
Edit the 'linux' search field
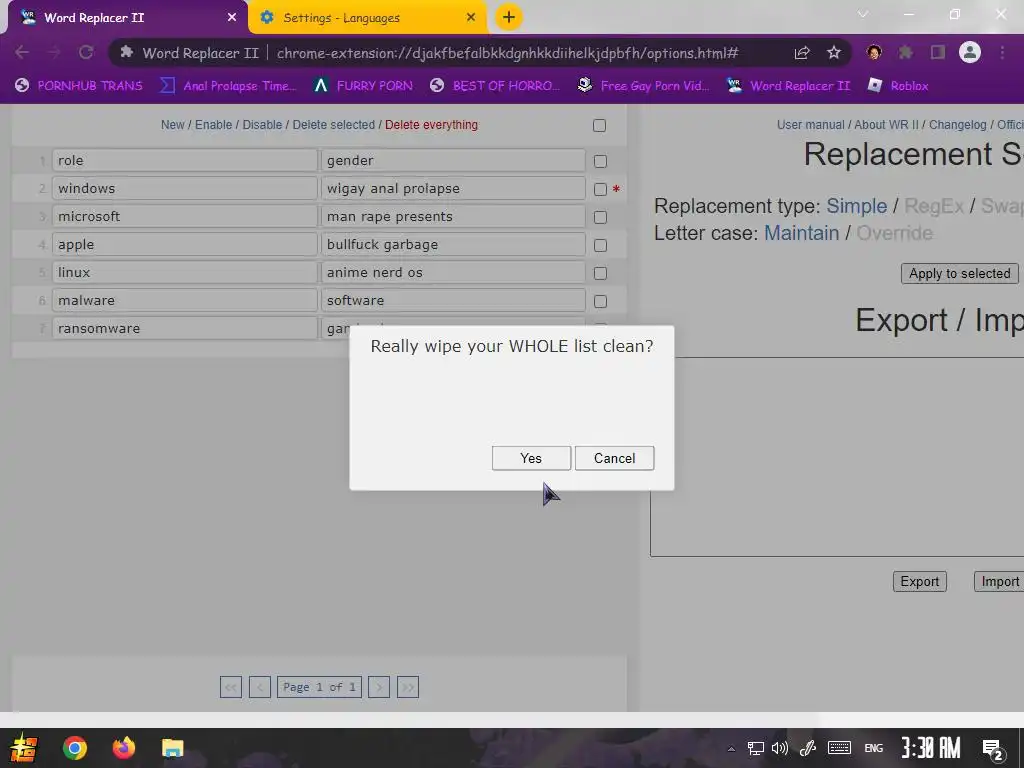tap(185, 272)
